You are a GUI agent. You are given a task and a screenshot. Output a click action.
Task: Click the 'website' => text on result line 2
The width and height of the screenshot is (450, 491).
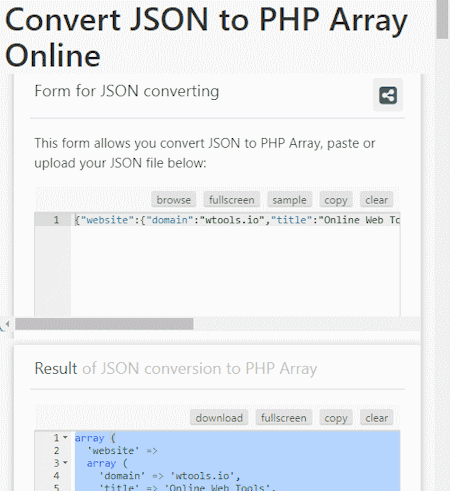pos(122,451)
